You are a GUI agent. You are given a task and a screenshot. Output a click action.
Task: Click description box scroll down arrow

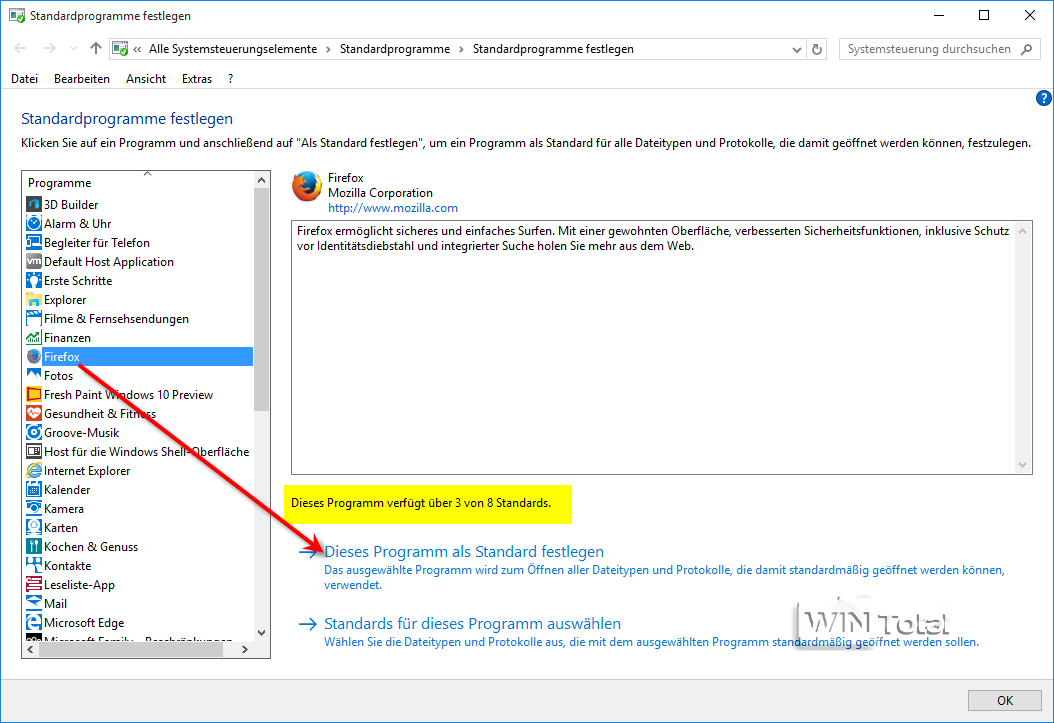coord(1022,465)
